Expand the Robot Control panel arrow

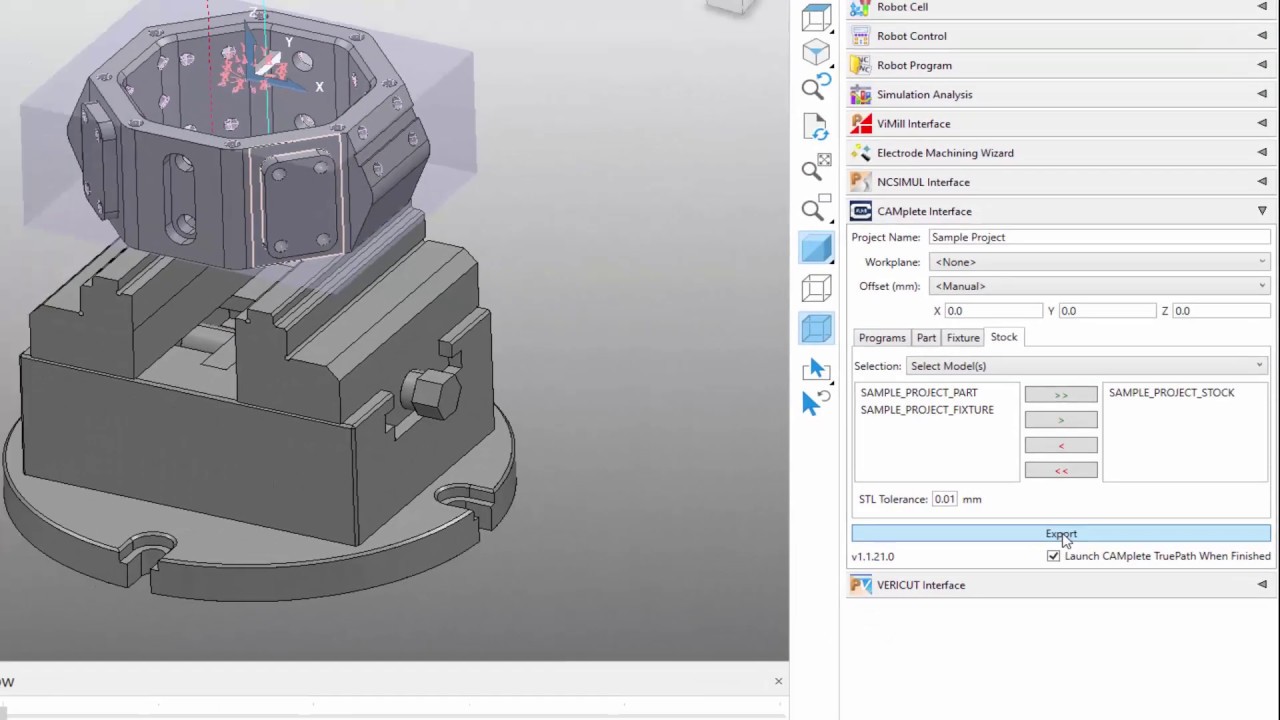(x=1262, y=36)
